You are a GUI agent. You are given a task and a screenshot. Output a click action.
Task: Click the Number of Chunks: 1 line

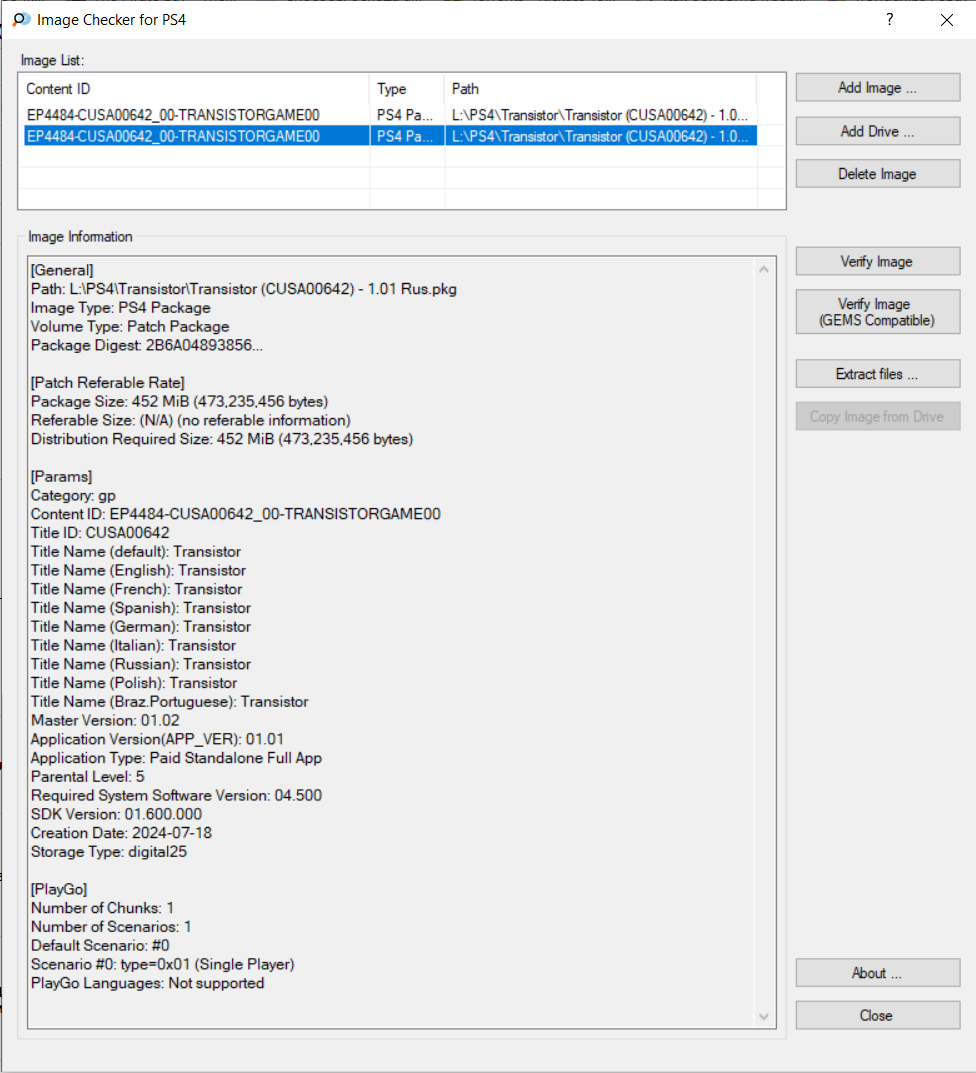tap(103, 907)
